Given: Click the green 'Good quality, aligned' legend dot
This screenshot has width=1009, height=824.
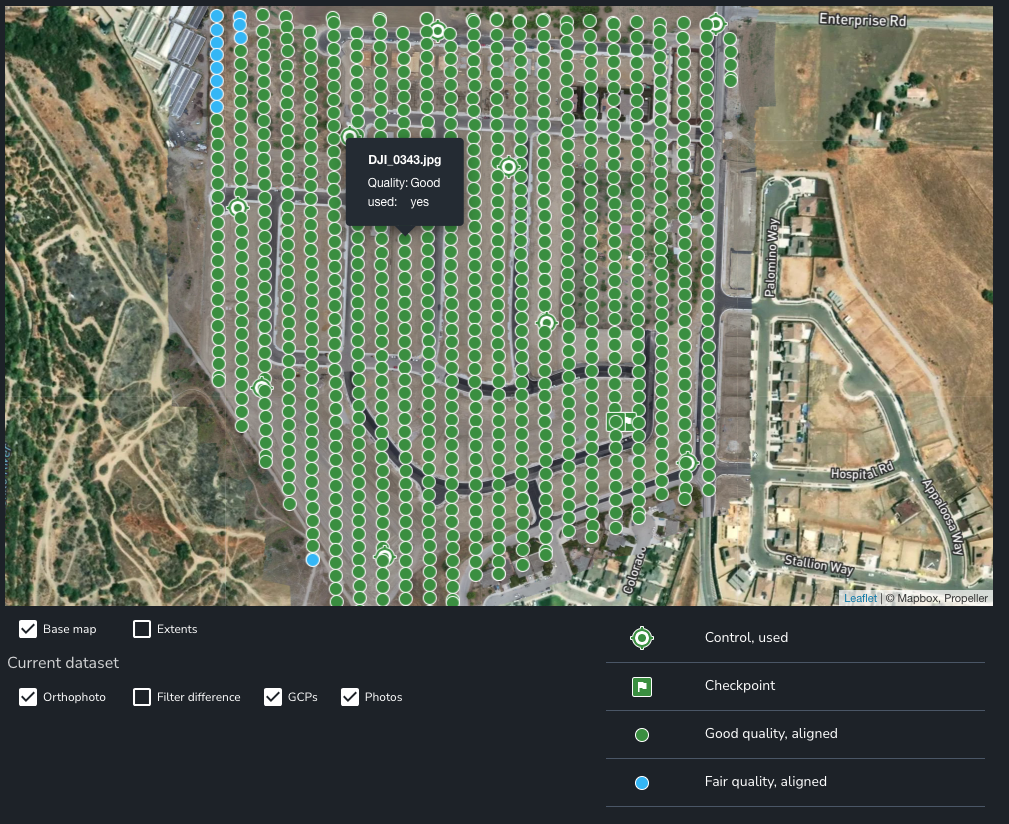Looking at the screenshot, I should (642, 735).
